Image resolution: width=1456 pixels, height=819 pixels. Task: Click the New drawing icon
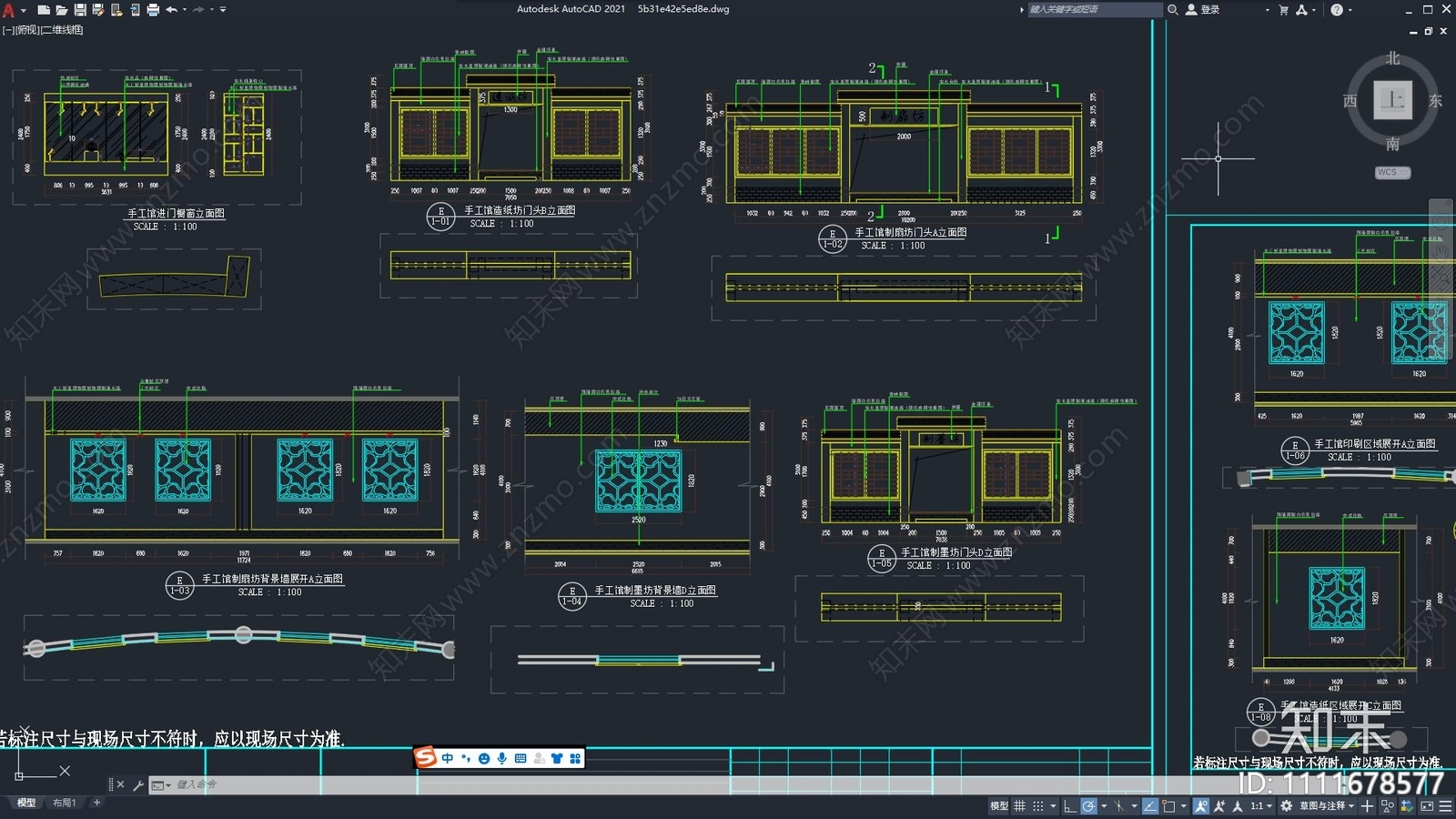[44, 9]
